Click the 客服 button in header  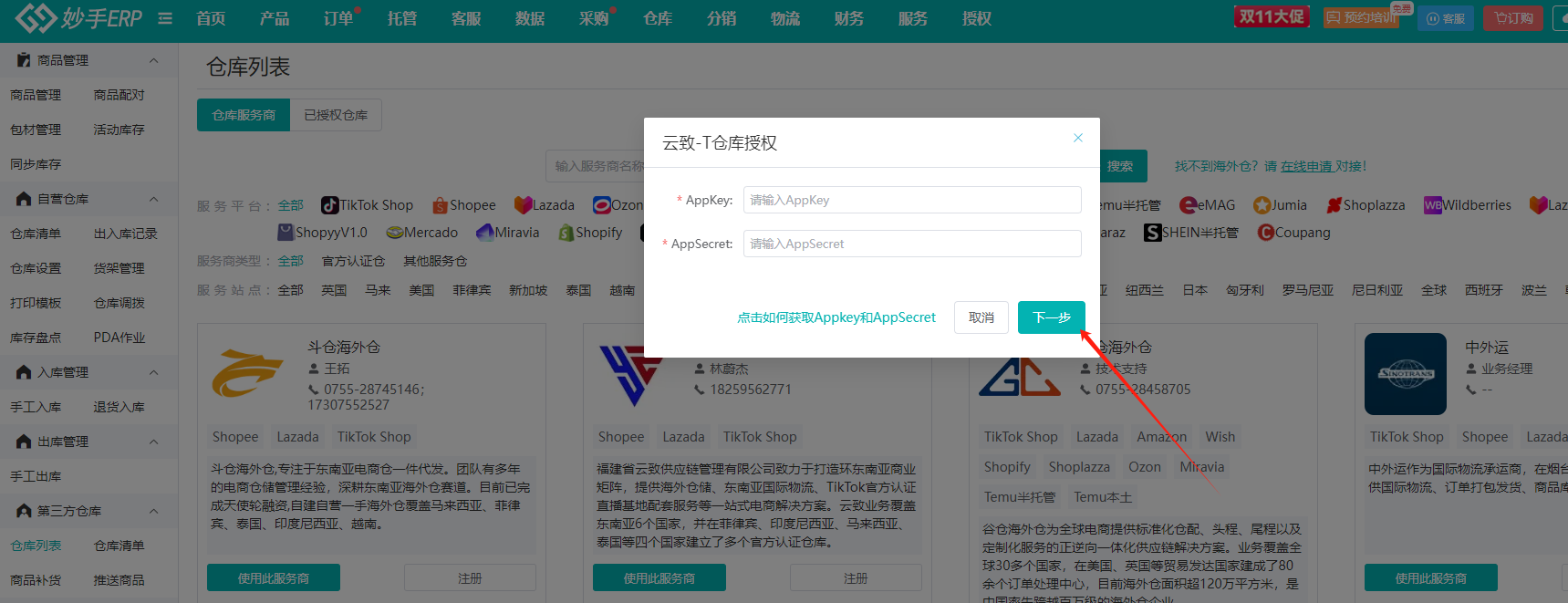point(1446,18)
